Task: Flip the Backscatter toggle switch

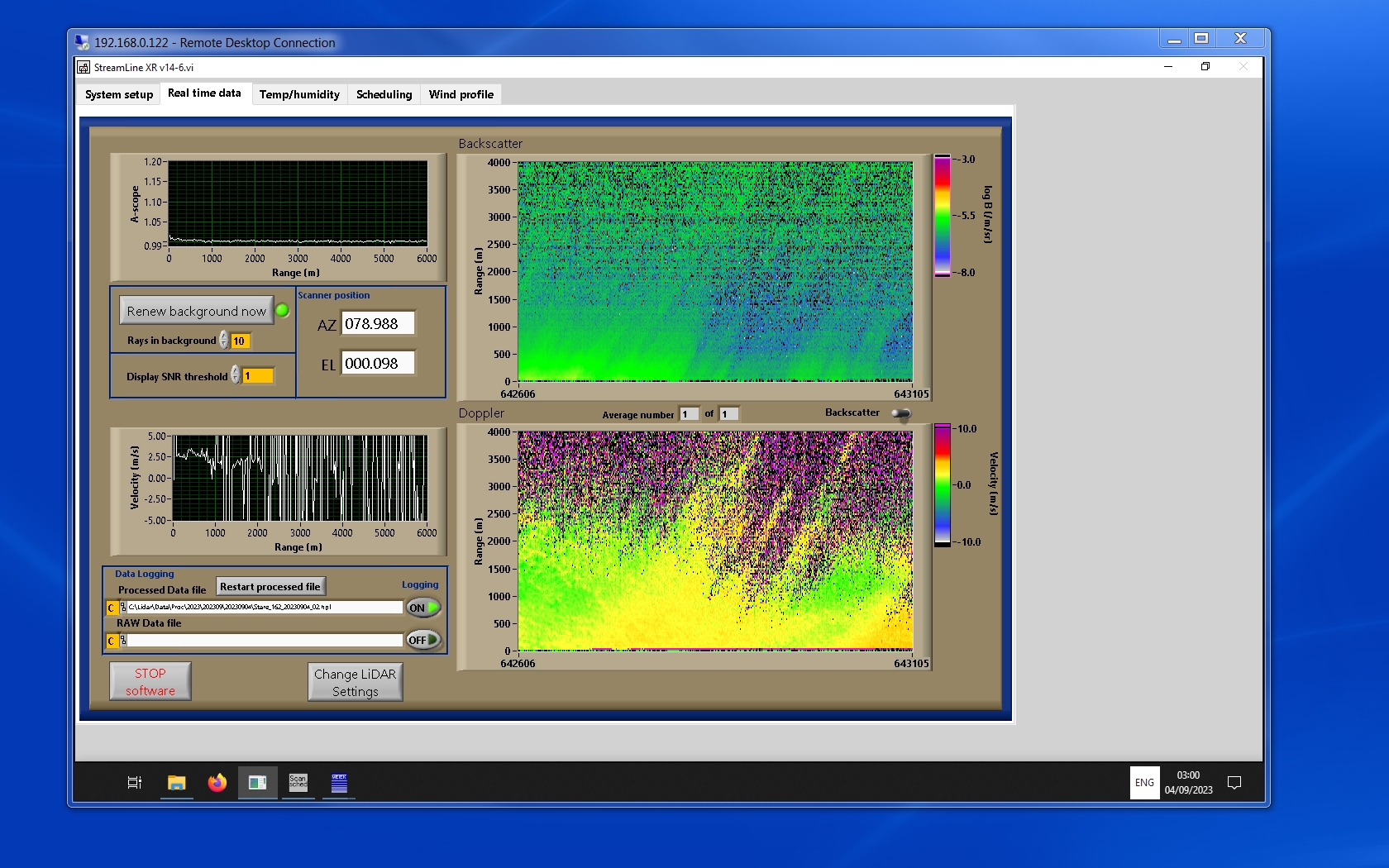Action: click(x=901, y=413)
